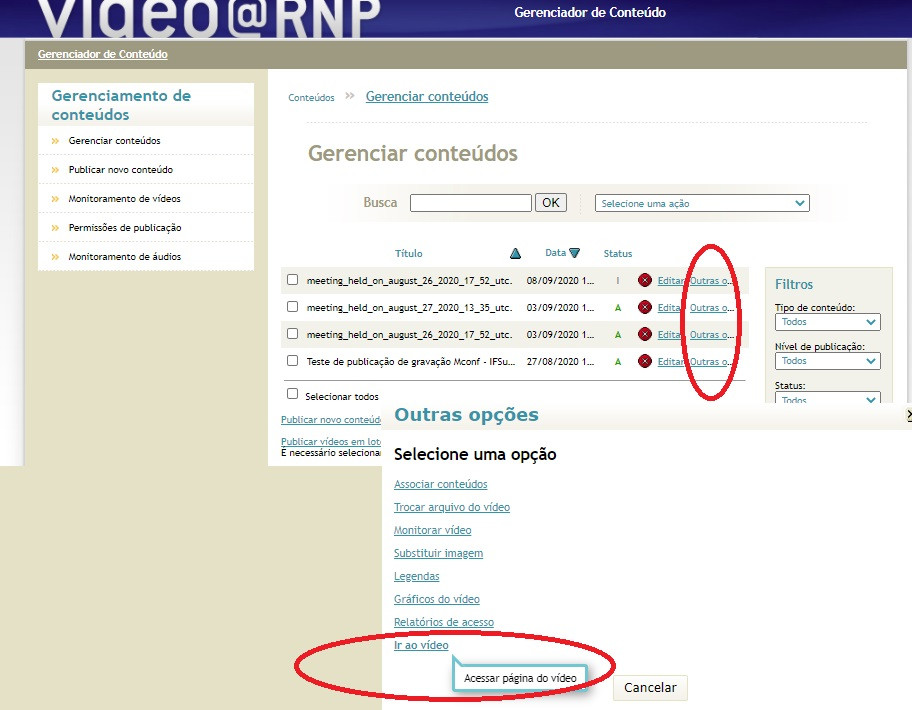The width and height of the screenshot is (912, 710).
Task: Sort by Título ascending triangle icon
Action: point(515,254)
